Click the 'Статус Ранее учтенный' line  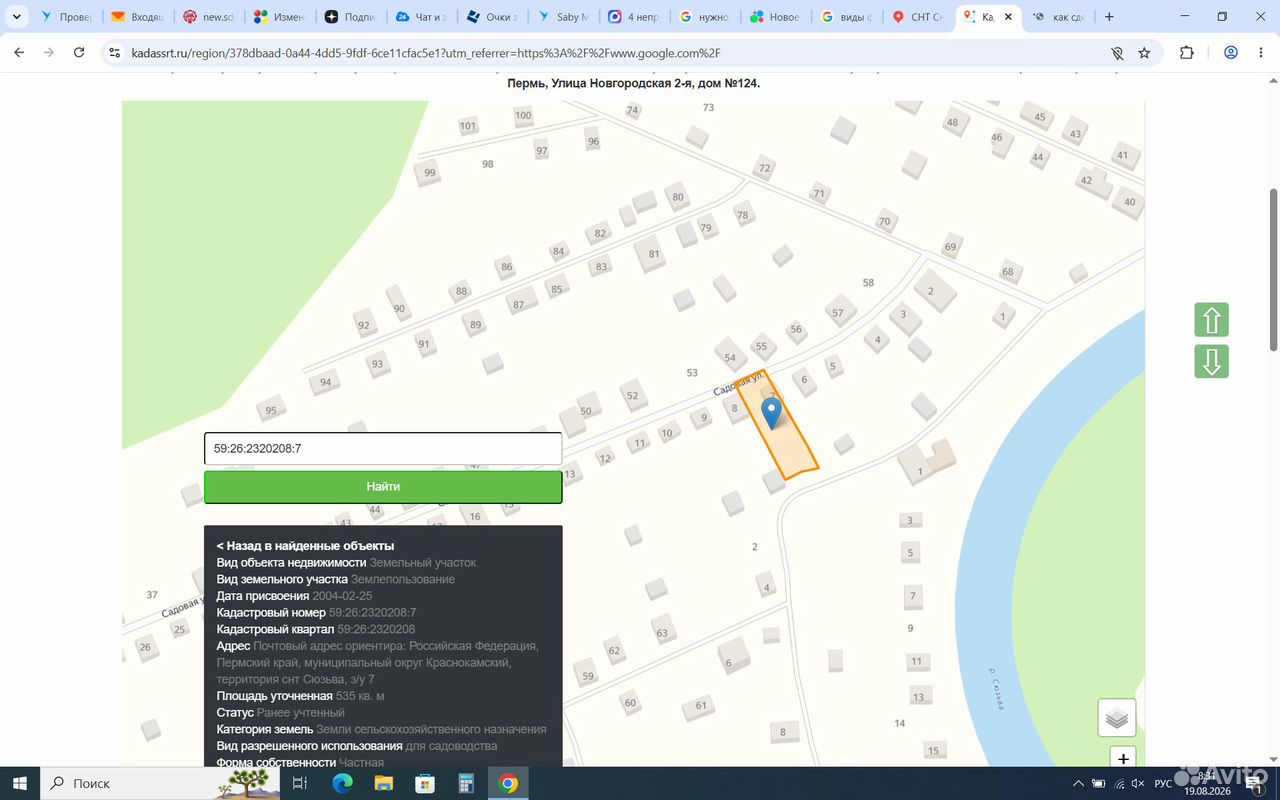(281, 713)
